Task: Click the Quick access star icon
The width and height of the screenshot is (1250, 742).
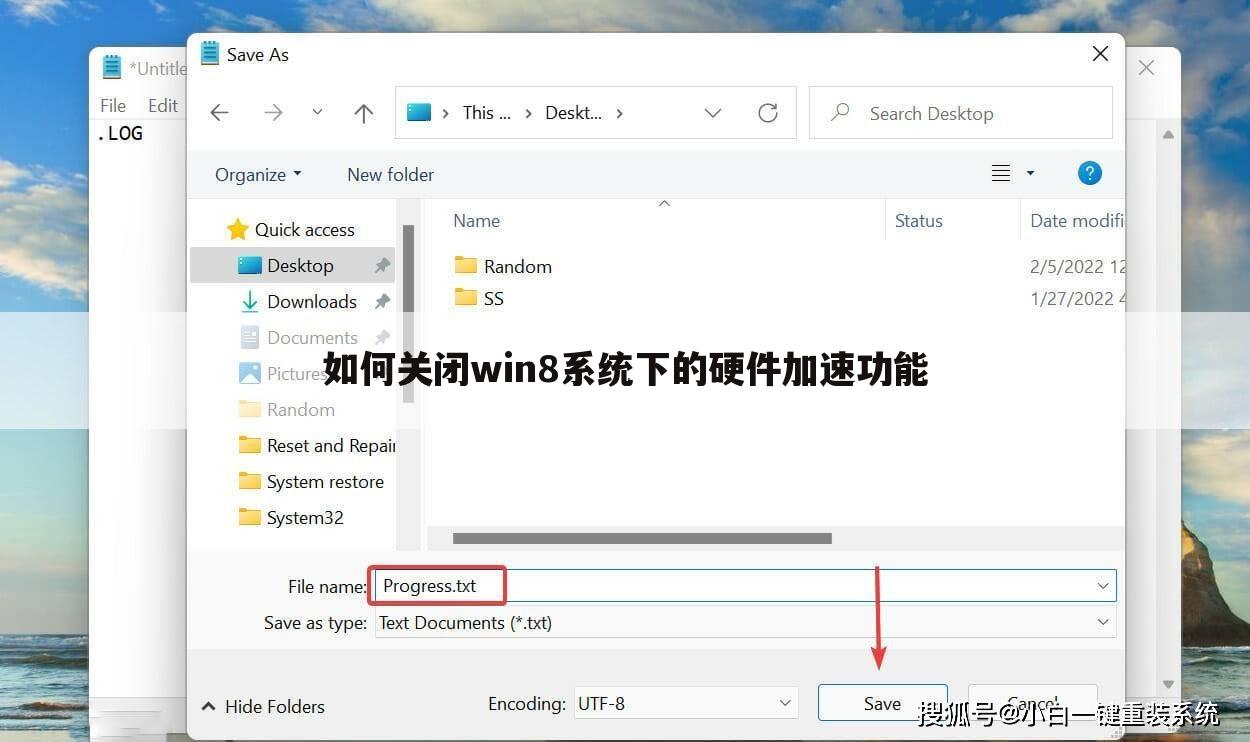Action: pyautogui.click(x=237, y=229)
